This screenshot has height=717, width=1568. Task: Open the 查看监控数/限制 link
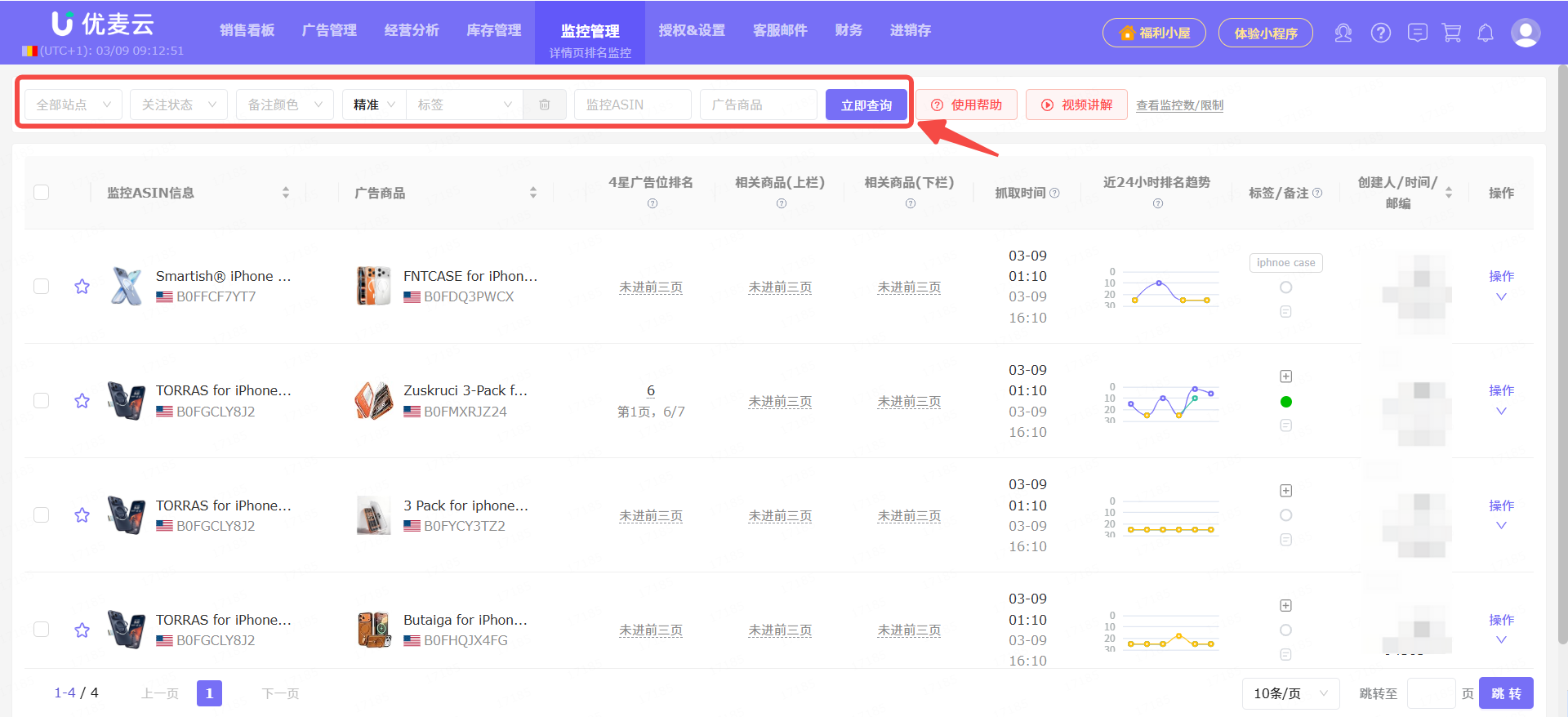(x=1179, y=105)
